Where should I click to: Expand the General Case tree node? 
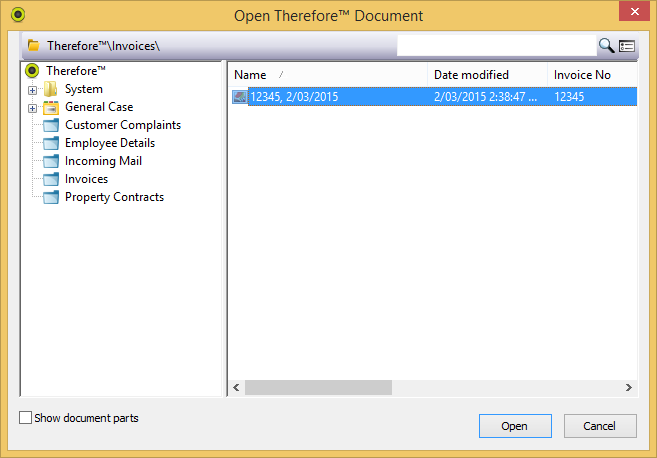click(32, 108)
